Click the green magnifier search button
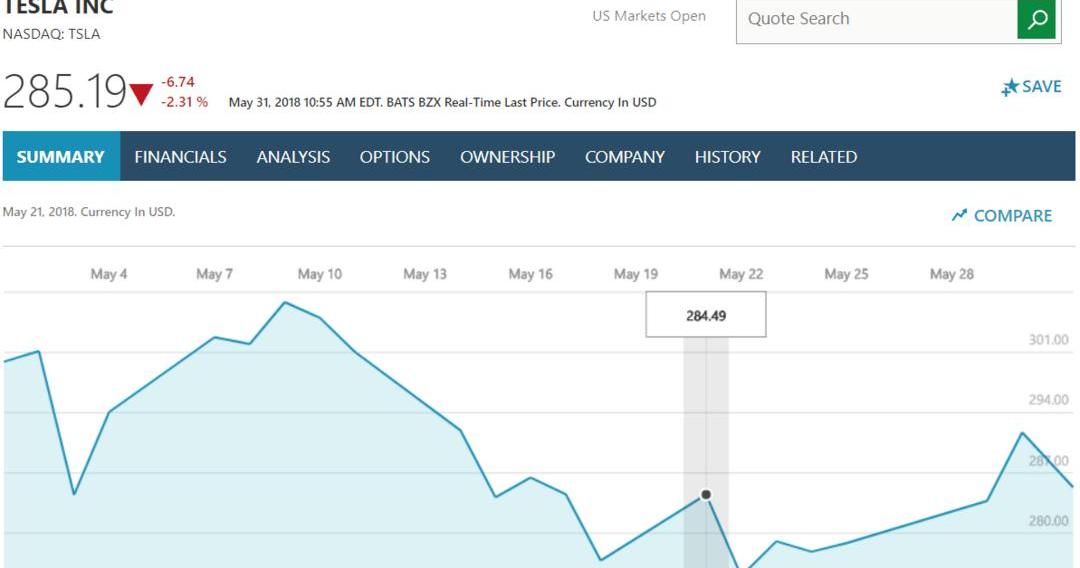 (x=1037, y=19)
